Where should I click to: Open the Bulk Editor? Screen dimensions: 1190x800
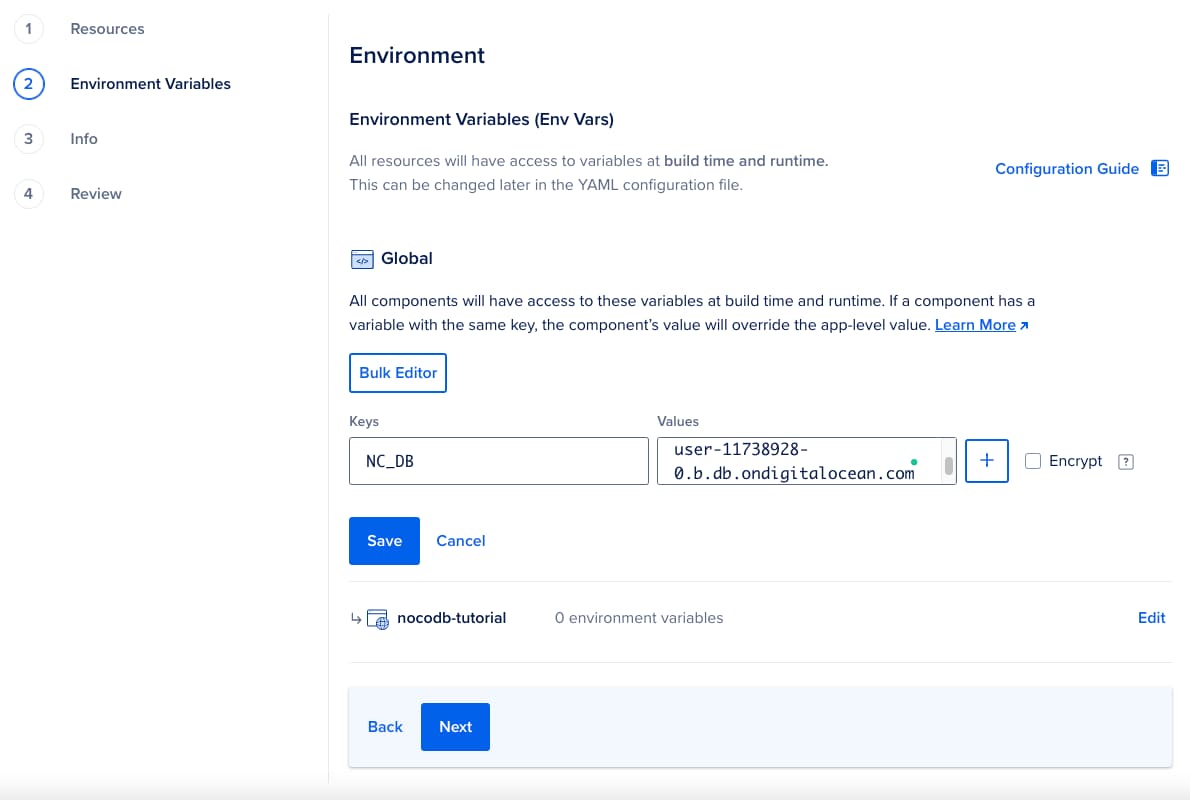[398, 373]
